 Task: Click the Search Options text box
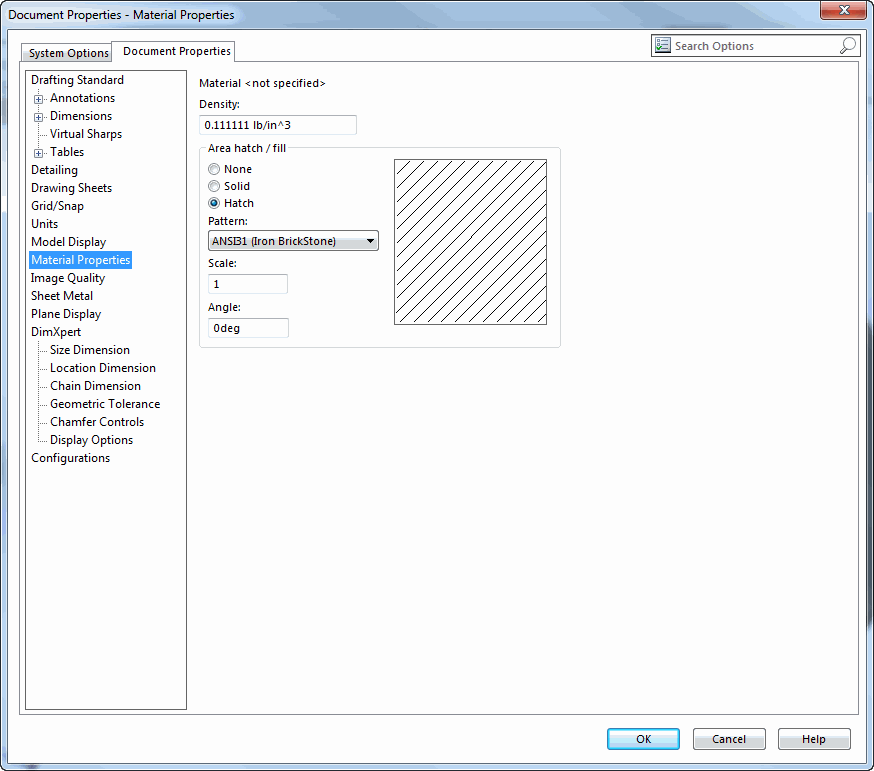(755, 46)
